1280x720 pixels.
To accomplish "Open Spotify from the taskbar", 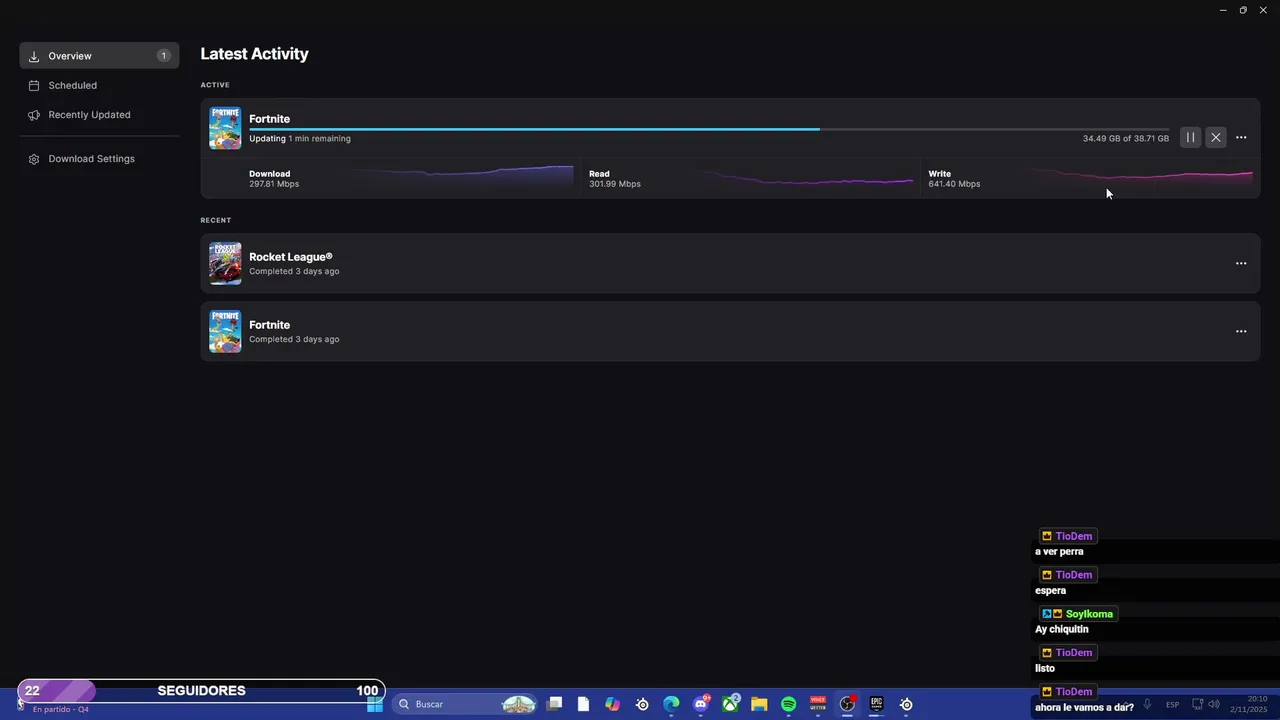I will click(788, 704).
